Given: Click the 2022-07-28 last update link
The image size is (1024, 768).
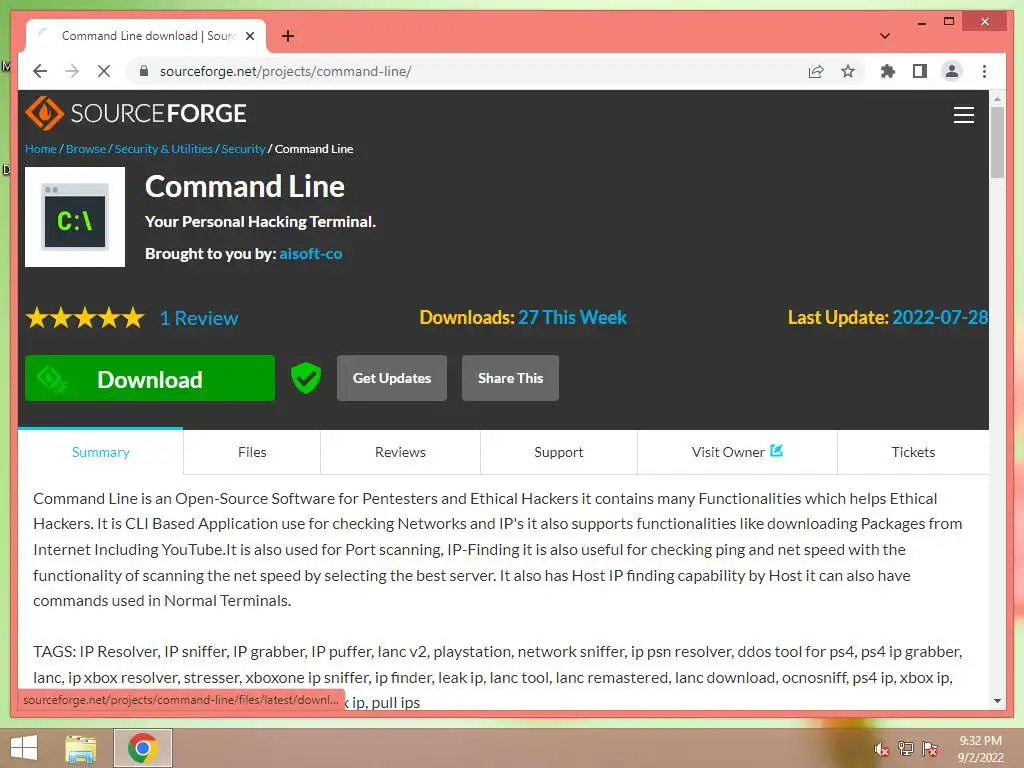Looking at the screenshot, I should pyautogui.click(x=940, y=317).
